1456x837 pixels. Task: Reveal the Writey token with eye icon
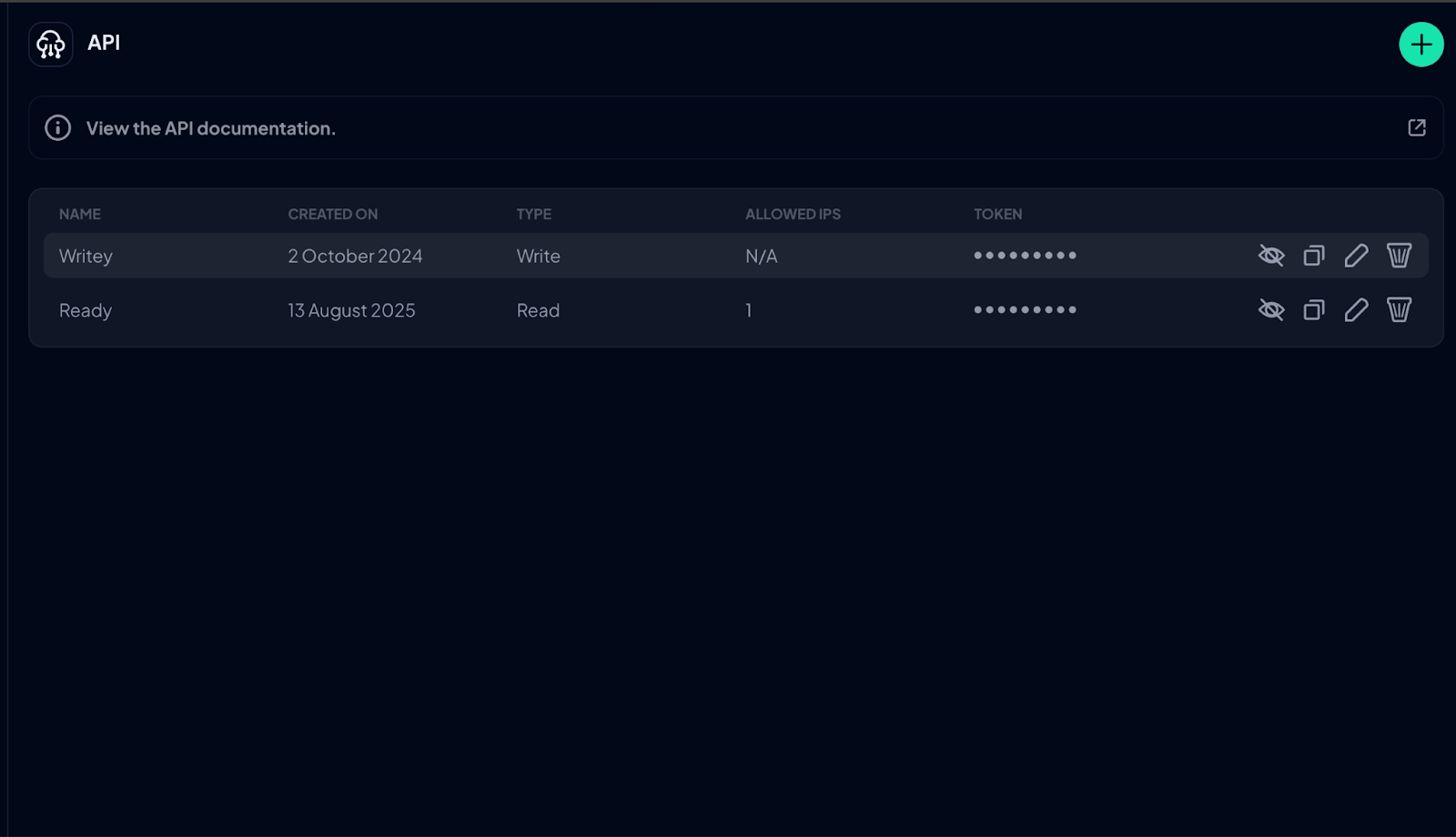(1270, 256)
